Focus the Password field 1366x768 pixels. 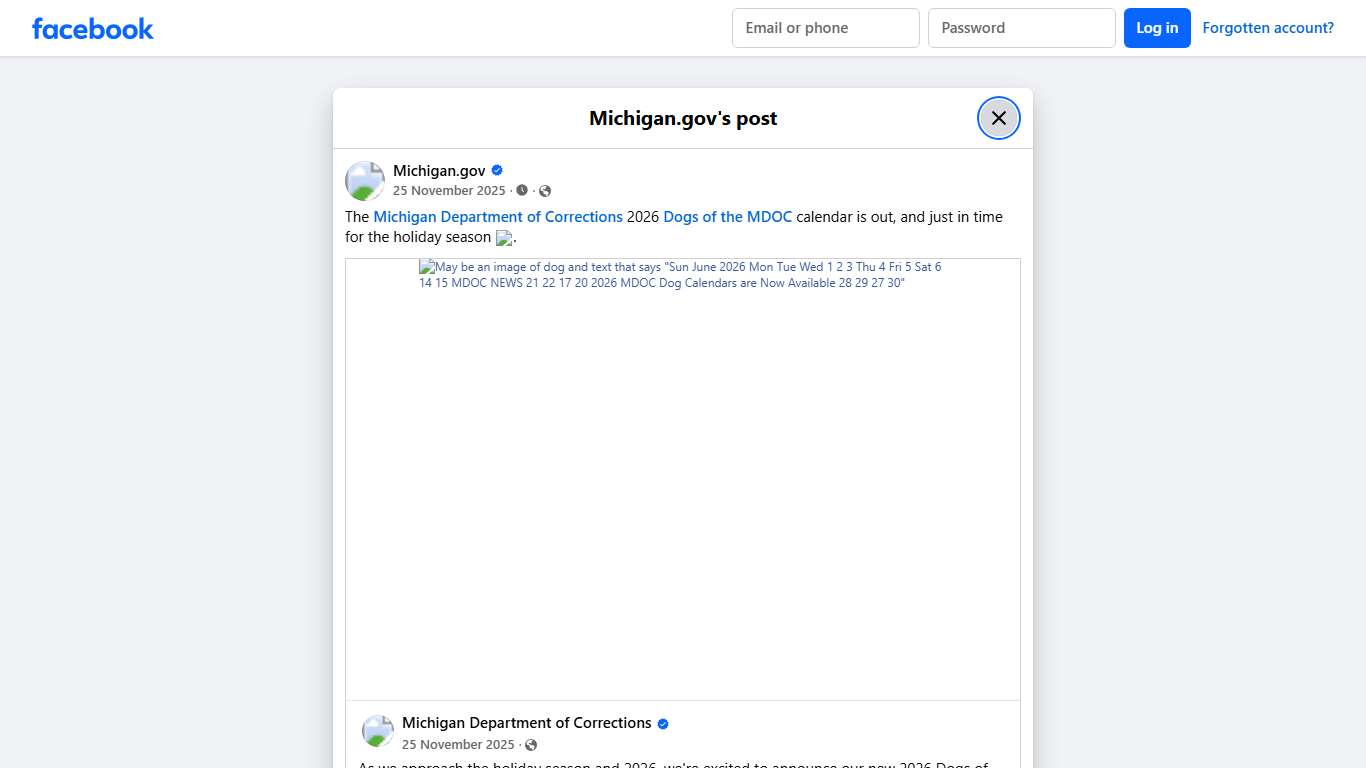tap(1021, 27)
